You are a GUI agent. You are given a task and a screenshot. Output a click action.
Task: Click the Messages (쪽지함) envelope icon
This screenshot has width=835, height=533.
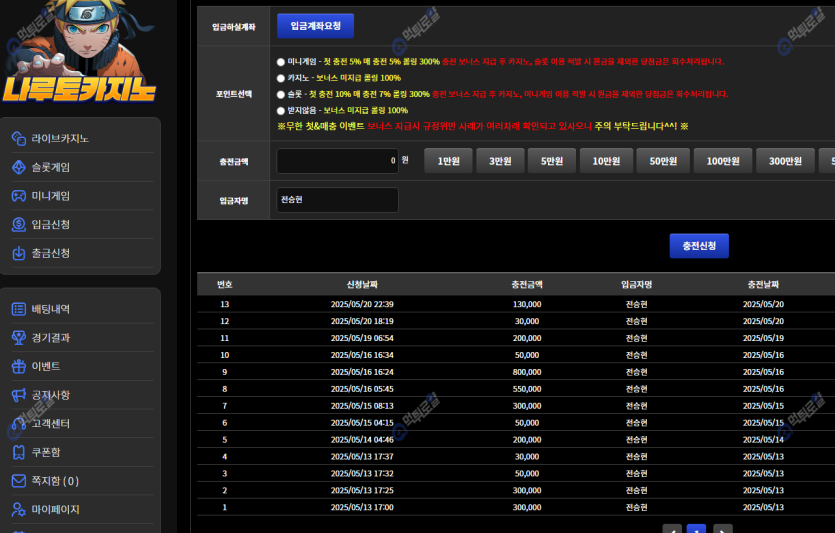[x=19, y=481]
